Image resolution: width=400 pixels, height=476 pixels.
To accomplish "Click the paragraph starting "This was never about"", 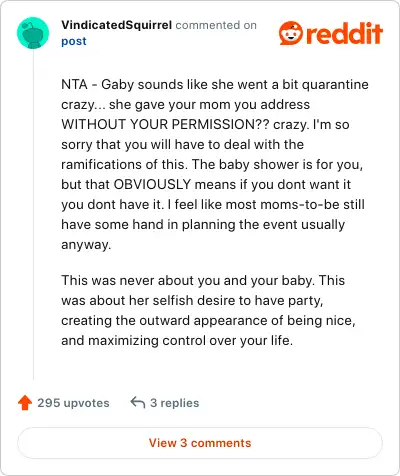I will 209,310.
